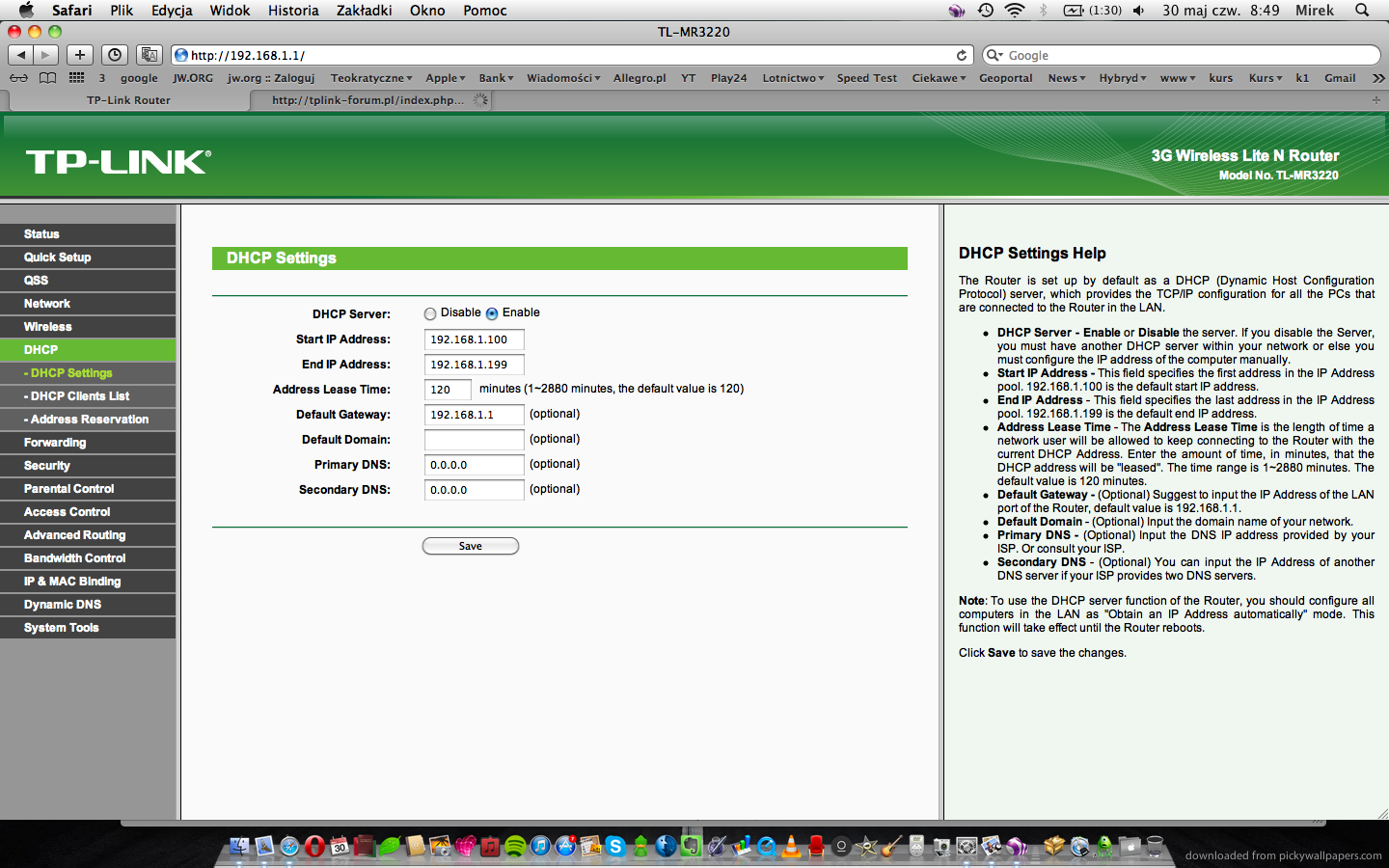This screenshot has width=1389, height=868.
Task: Open the Historia menu
Action: (293, 11)
